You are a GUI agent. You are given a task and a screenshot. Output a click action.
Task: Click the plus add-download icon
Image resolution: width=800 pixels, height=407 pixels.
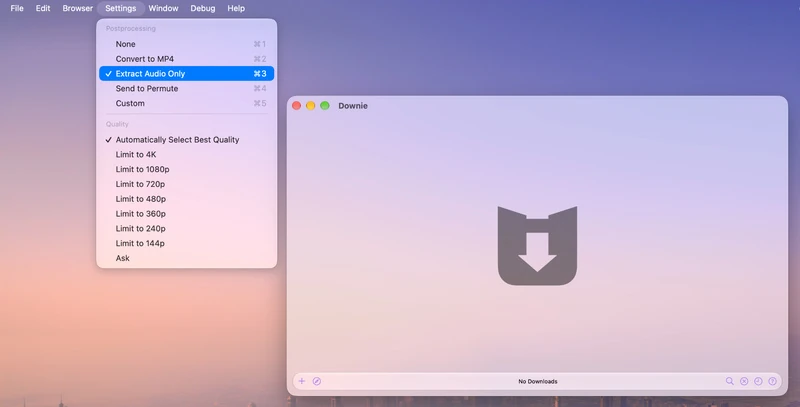[302, 381]
